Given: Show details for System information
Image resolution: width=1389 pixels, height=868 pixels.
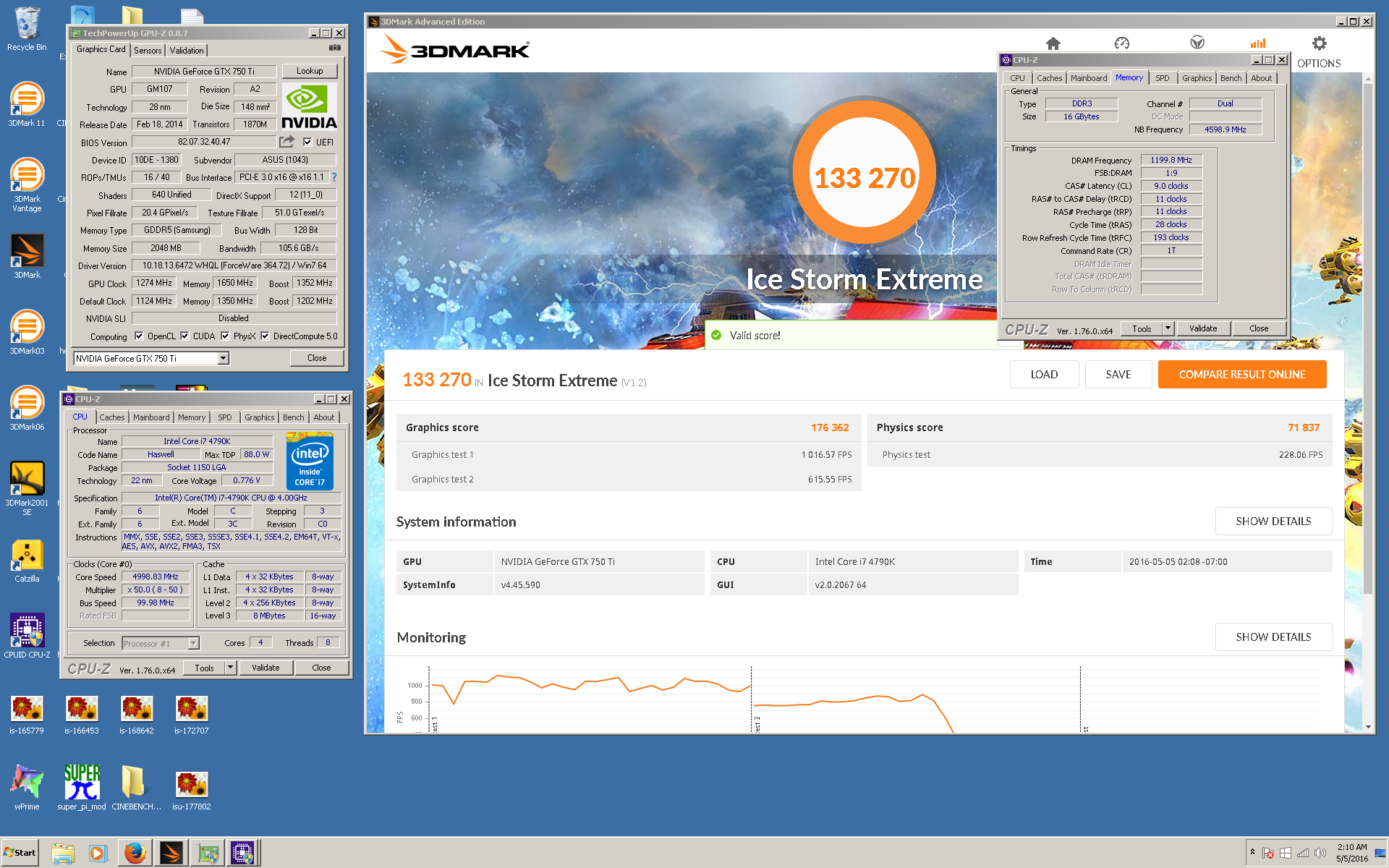Looking at the screenshot, I should click(x=1273, y=521).
